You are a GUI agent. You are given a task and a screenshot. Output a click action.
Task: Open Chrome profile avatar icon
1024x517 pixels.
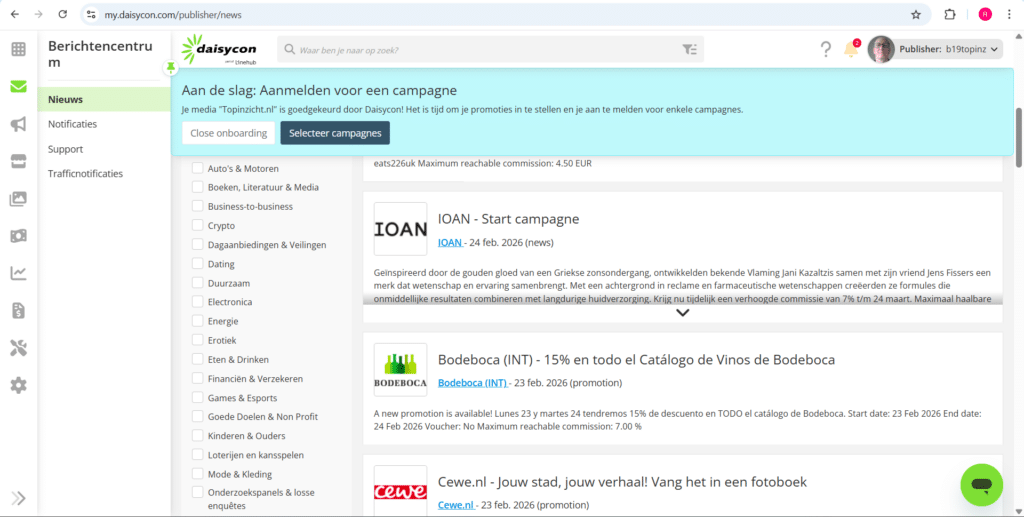coord(985,14)
